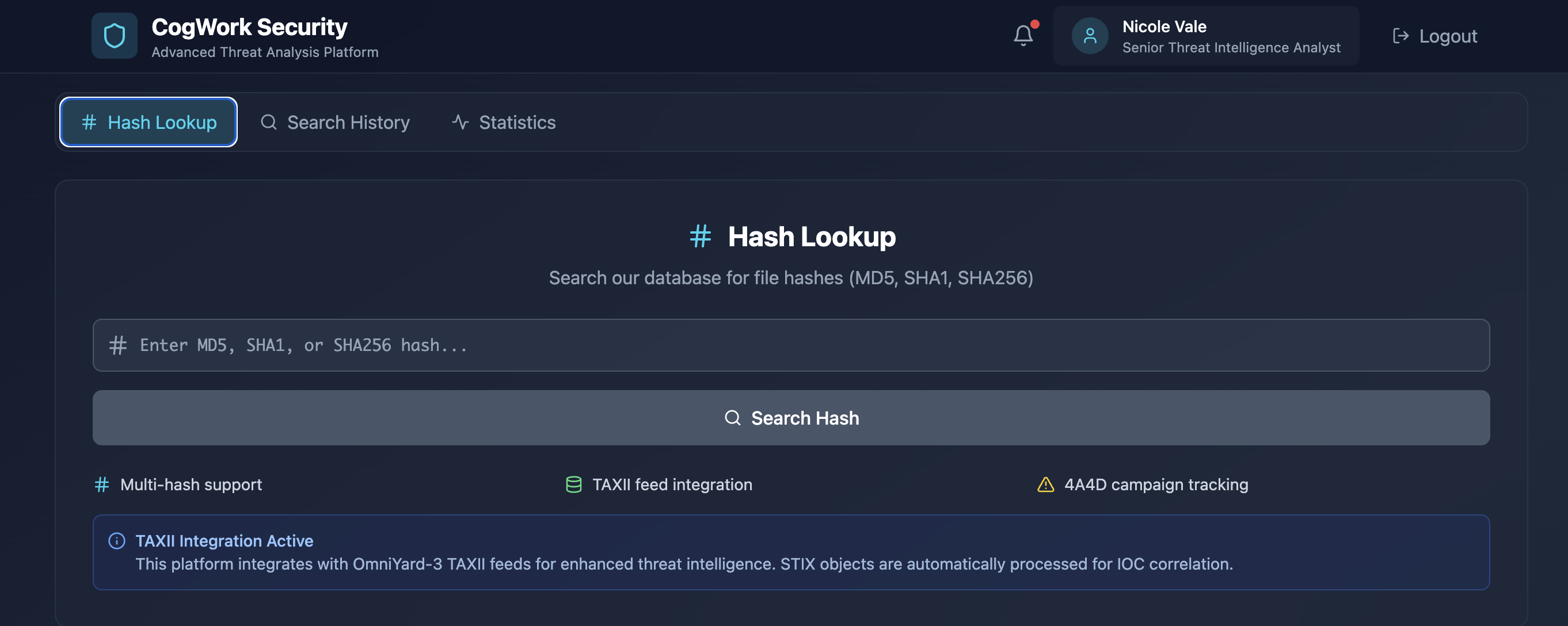1568x626 pixels.
Task: Click the Logout button
Action: point(1434,36)
